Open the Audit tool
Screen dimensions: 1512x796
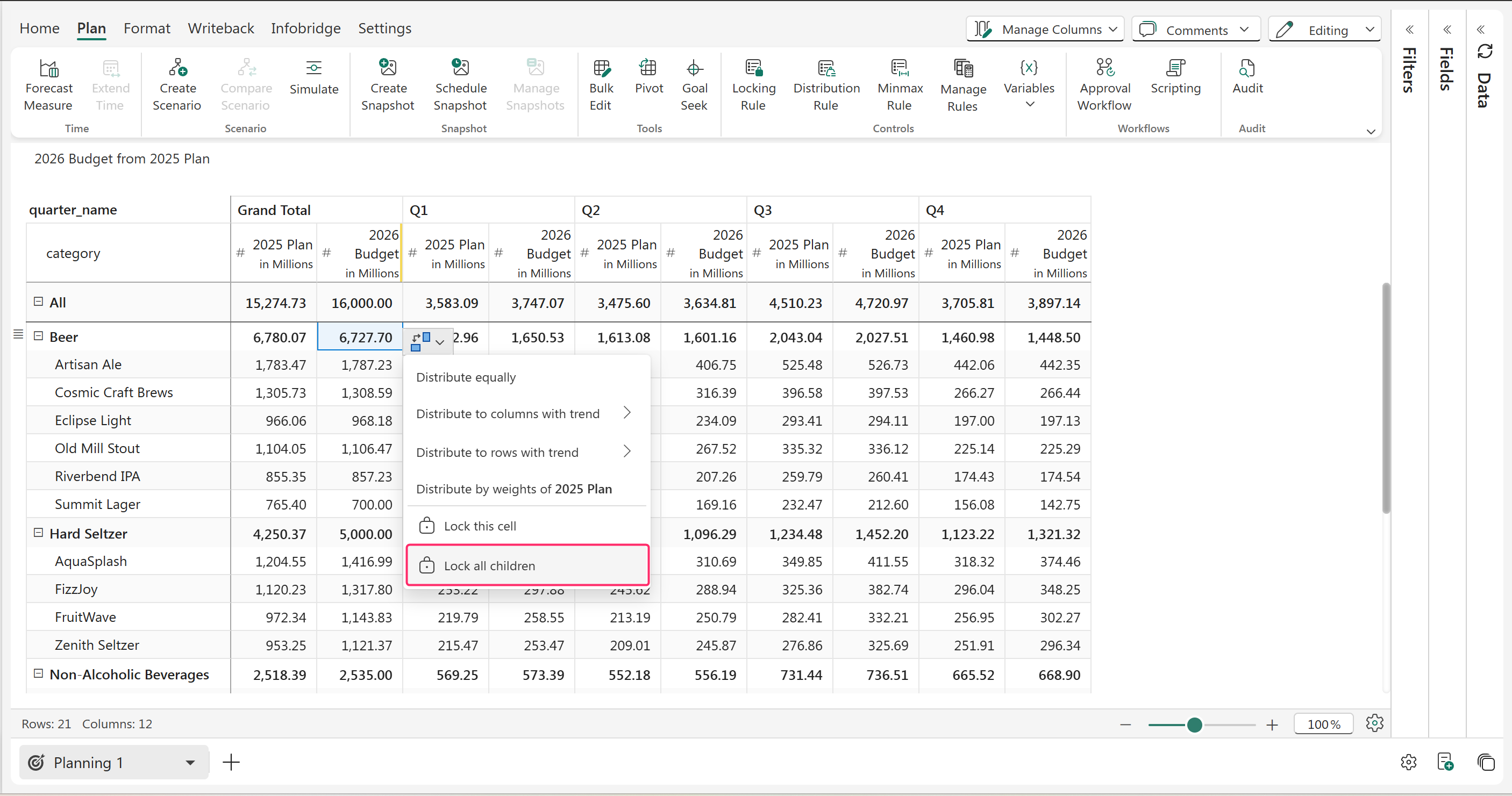pos(1247,69)
